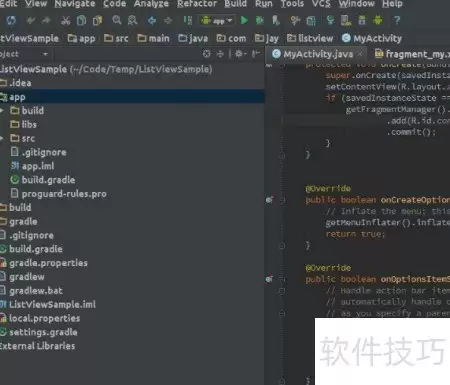The image size is (450, 385).
Task: Open the Help question mark icon
Action: (x=397, y=20)
